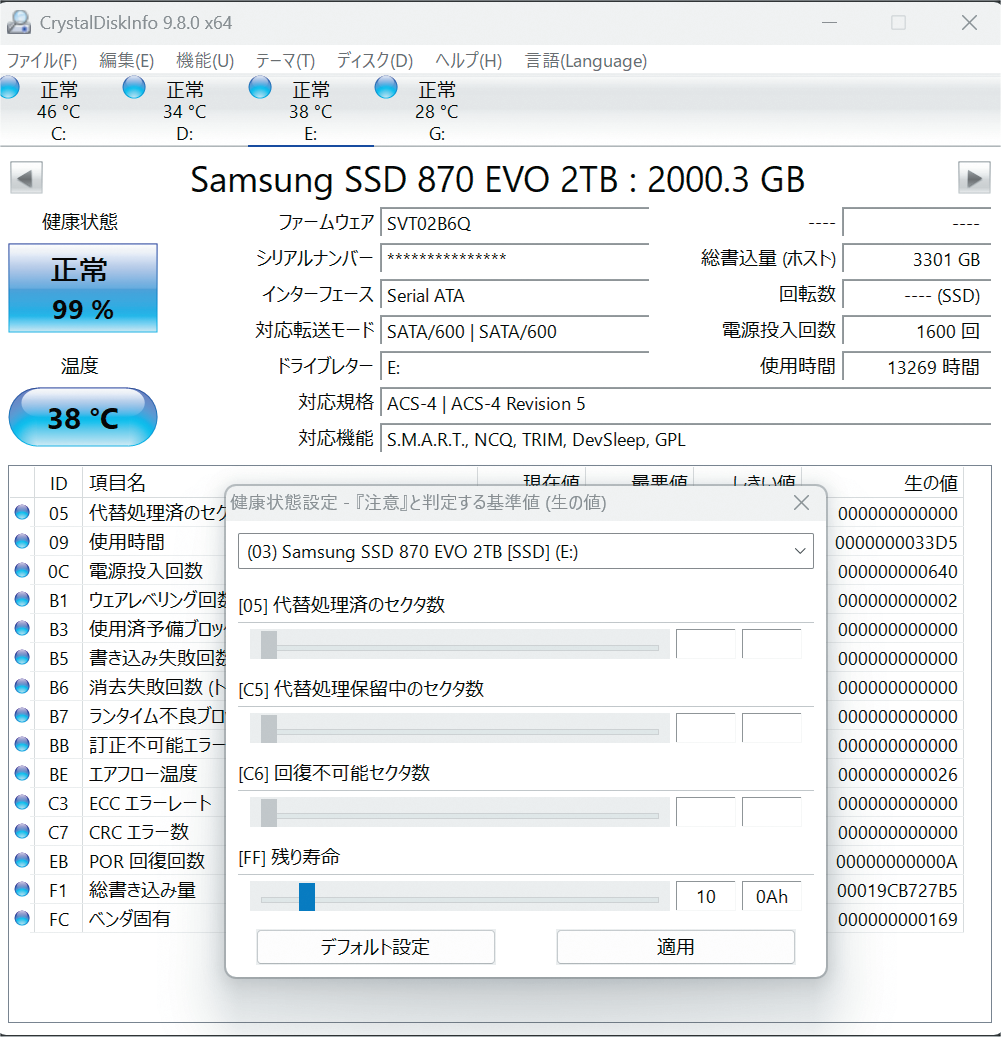
Task: Select the CRC エラー数 attribute row name
Action: pos(140,832)
